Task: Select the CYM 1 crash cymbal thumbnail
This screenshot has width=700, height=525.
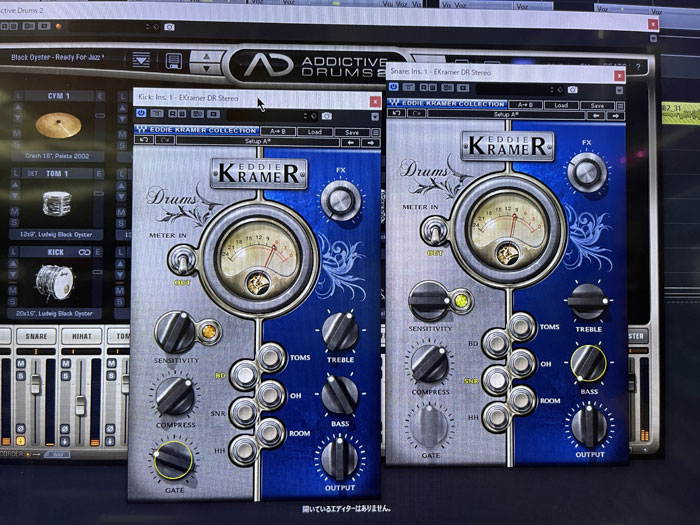Action: tap(58, 125)
